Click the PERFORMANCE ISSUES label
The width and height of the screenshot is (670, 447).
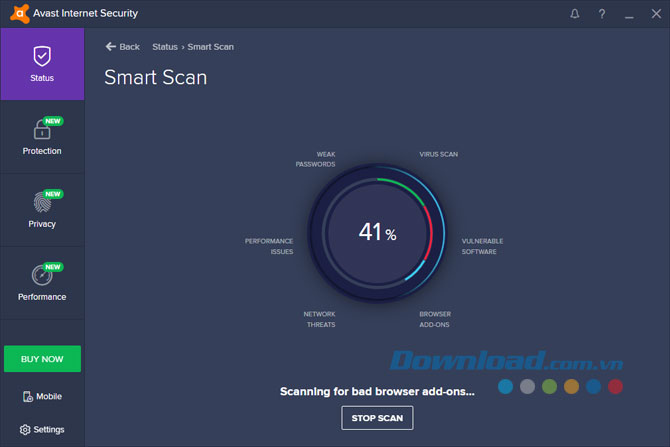[x=269, y=246]
